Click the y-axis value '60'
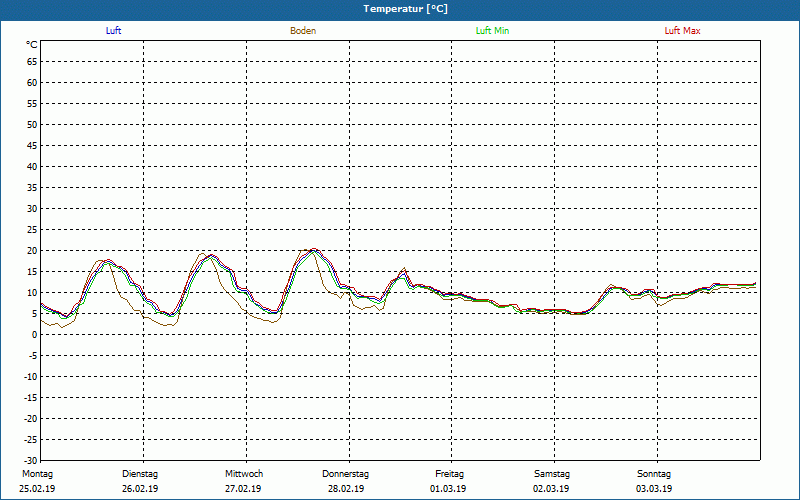 tap(32, 83)
